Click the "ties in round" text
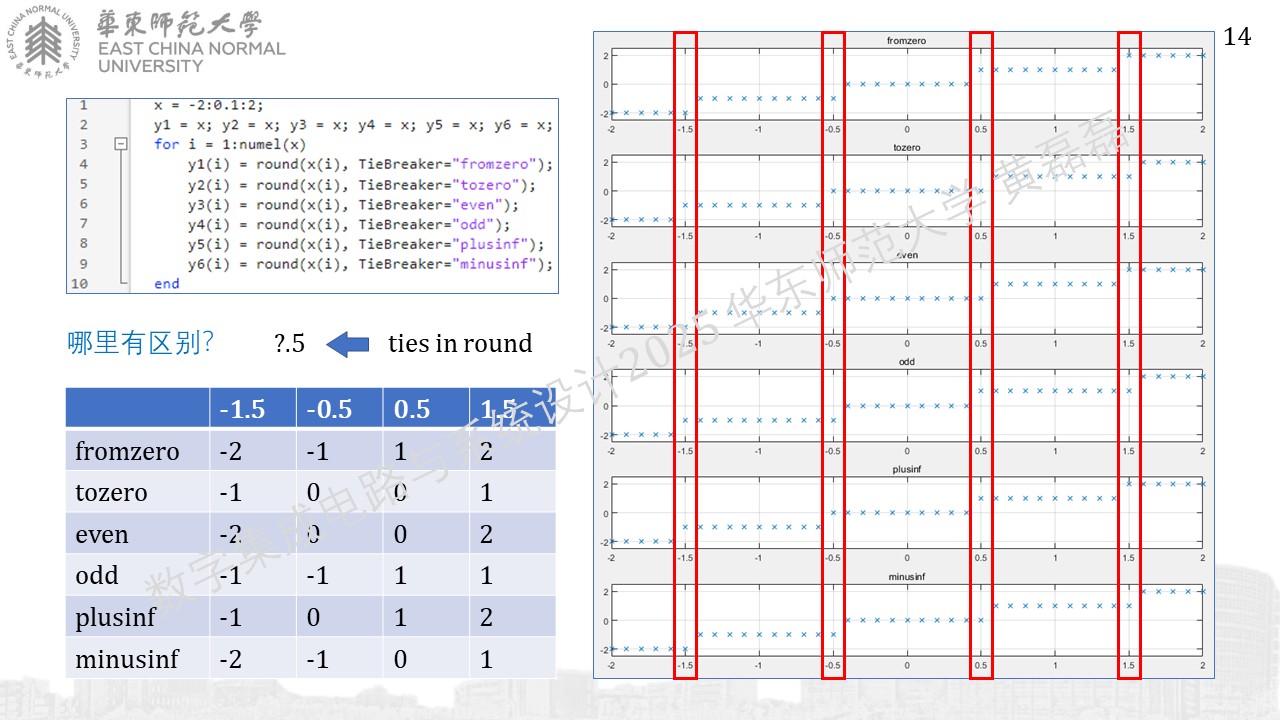 [x=460, y=344]
